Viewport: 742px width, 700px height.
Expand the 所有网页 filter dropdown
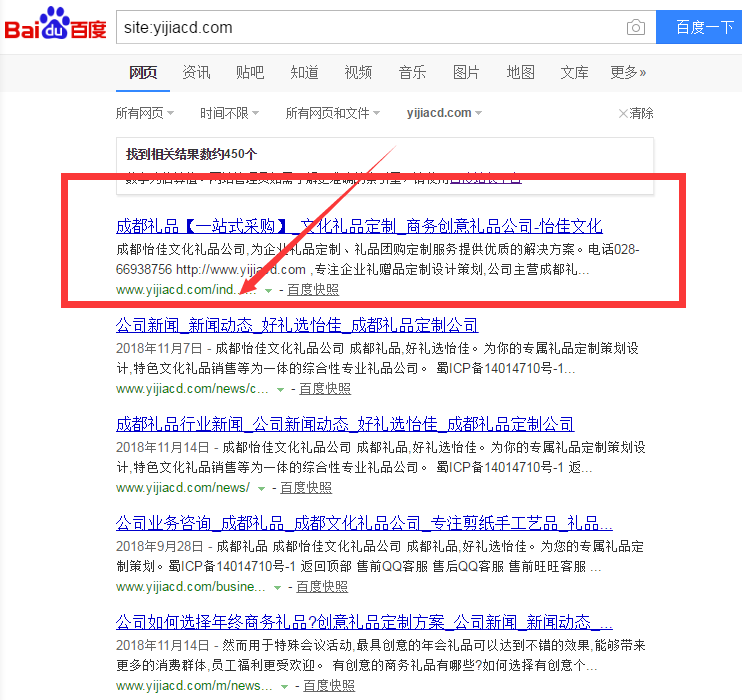pyautogui.click(x=145, y=113)
